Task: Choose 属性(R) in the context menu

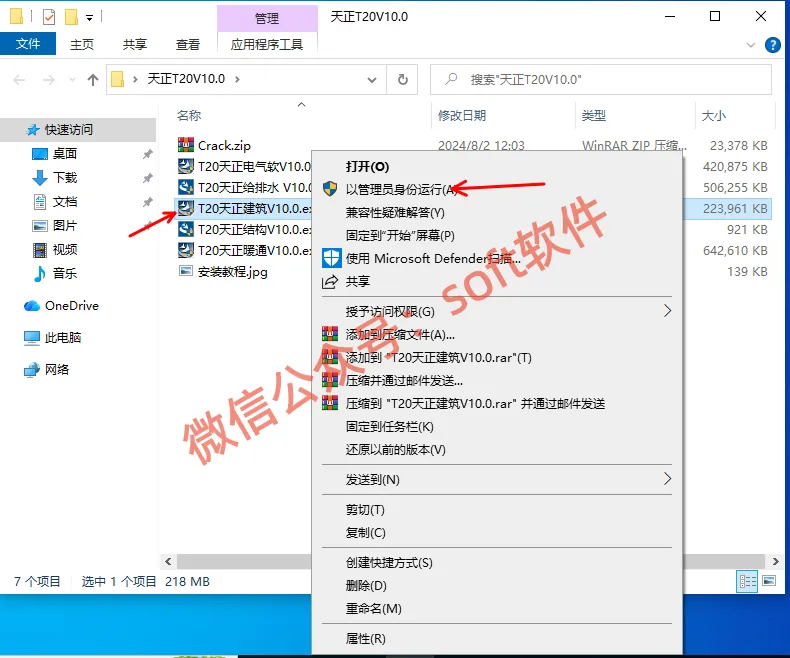Action: tap(497, 639)
